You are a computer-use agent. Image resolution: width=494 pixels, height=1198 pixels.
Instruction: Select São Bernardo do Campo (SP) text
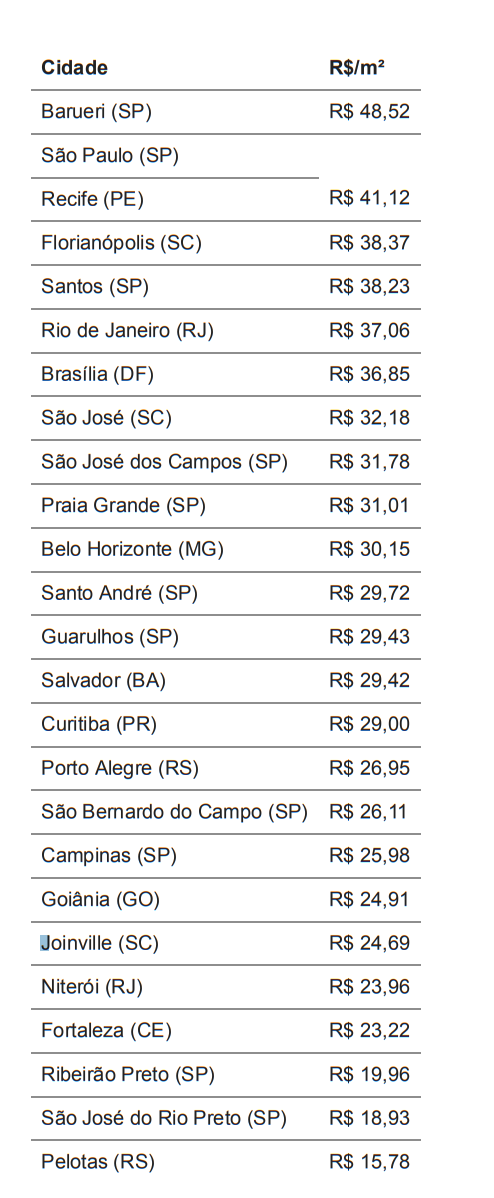(174, 812)
